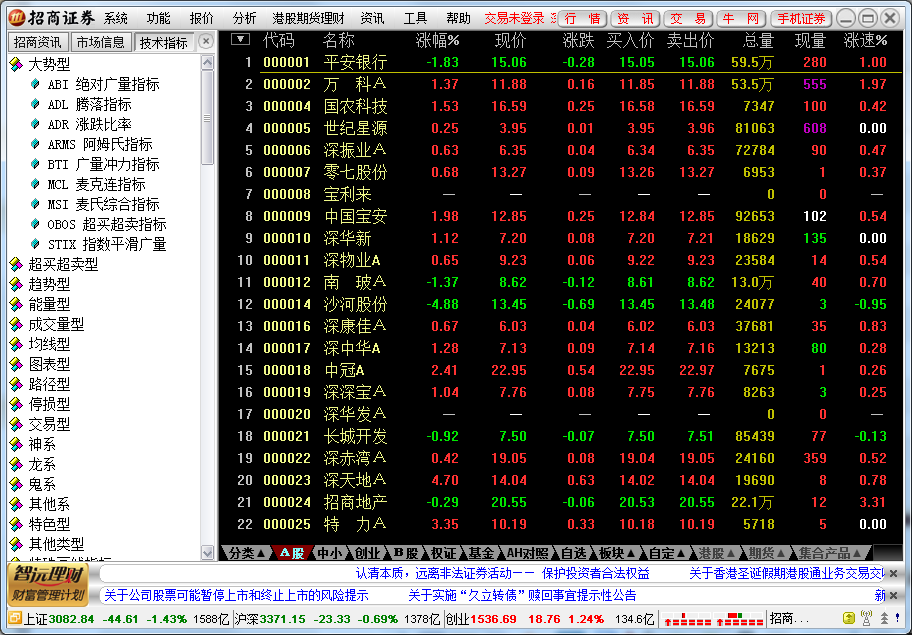
Task: Sort by the 涨幅% column header
Action: pyautogui.click(x=437, y=40)
